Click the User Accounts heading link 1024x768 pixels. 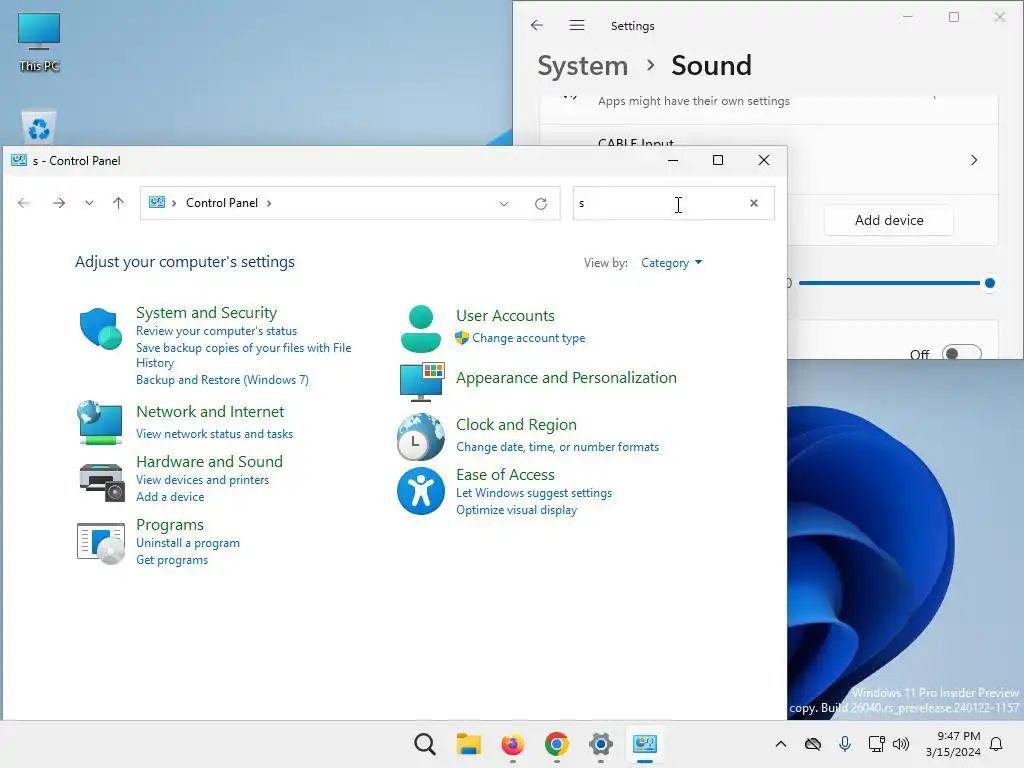pyautogui.click(x=505, y=315)
